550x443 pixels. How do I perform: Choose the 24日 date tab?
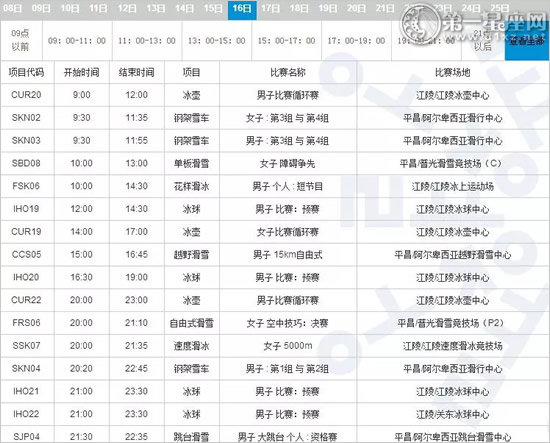(x=471, y=8)
